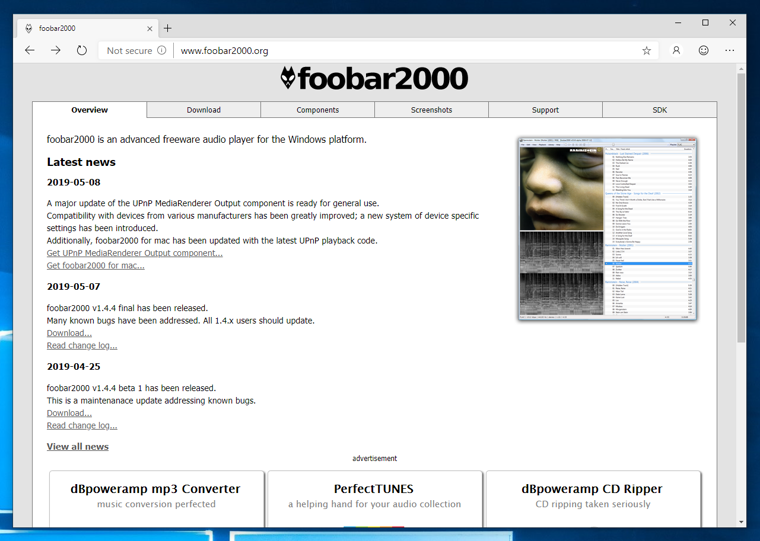Image resolution: width=760 pixels, height=541 pixels.
Task: Minimize the browser window
Action: [x=678, y=22]
